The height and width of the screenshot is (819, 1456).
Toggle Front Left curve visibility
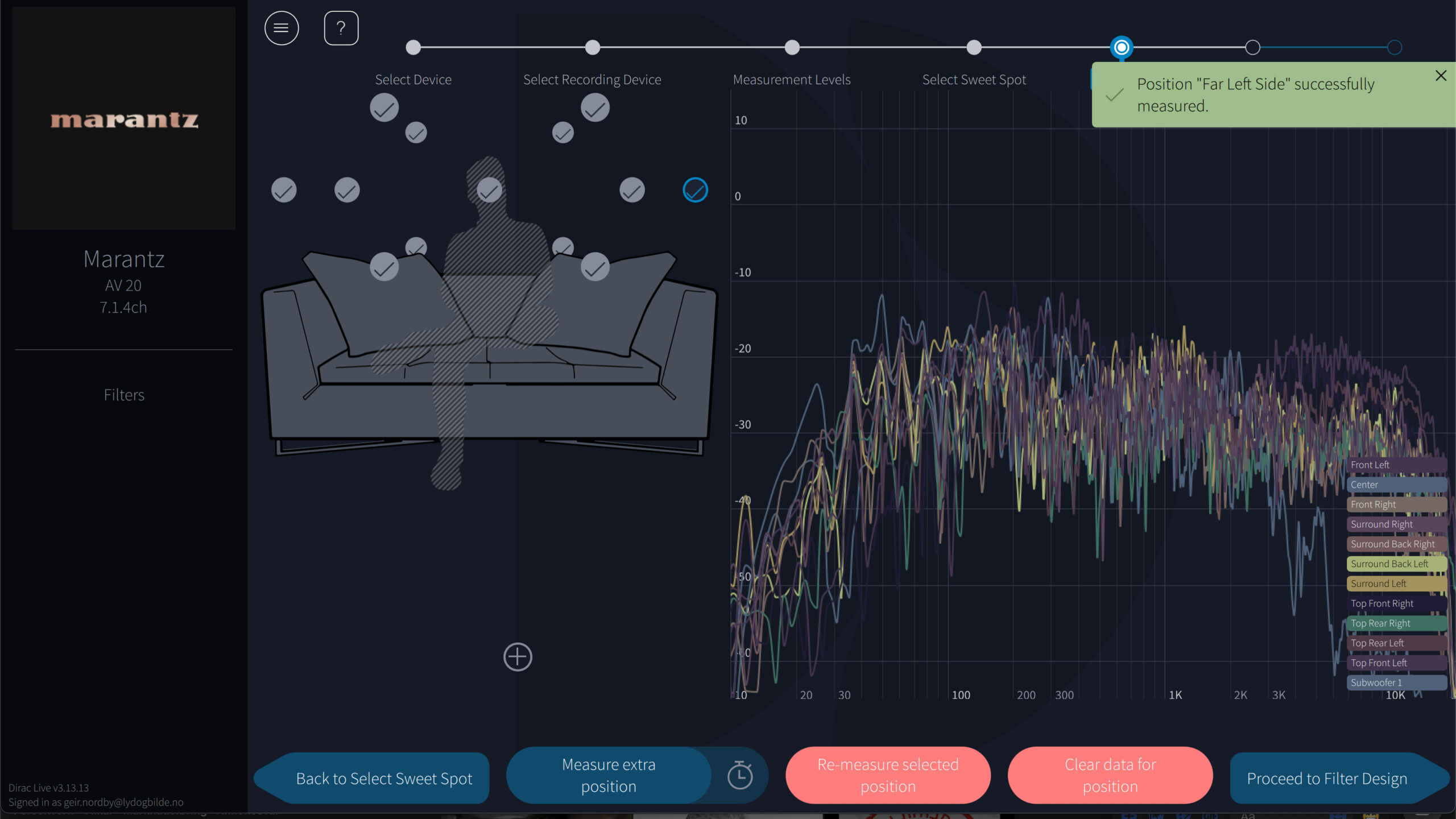coord(1396,465)
